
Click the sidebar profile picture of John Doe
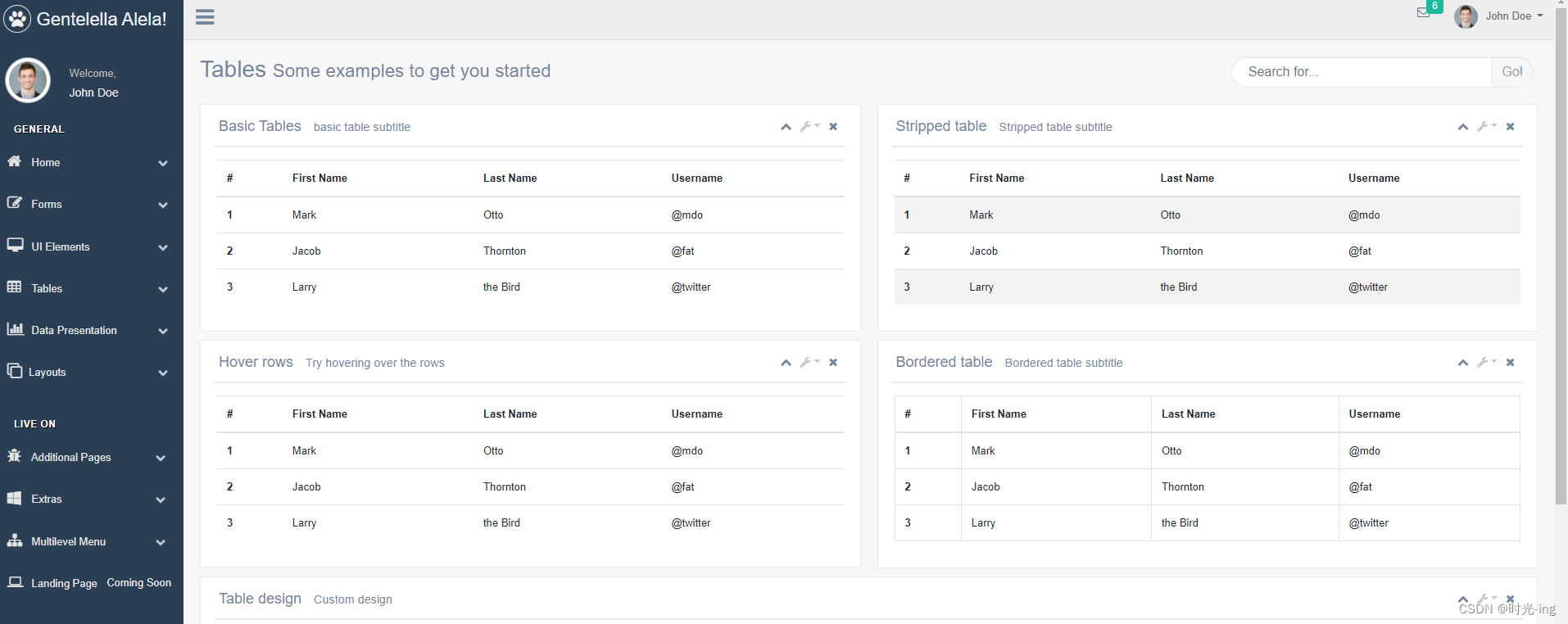pyautogui.click(x=28, y=80)
